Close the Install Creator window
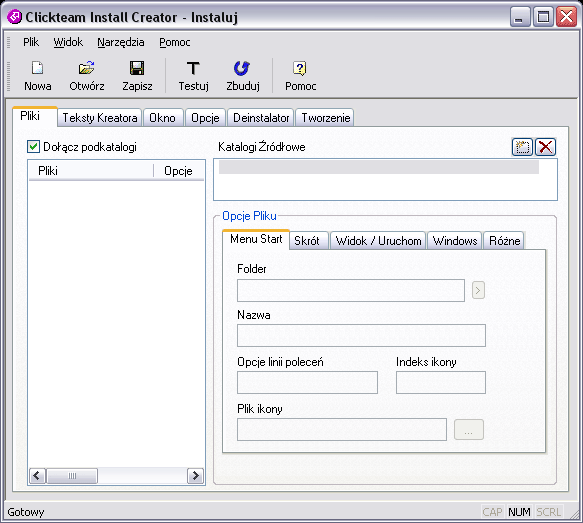The image size is (583, 523). pos(566,17)
